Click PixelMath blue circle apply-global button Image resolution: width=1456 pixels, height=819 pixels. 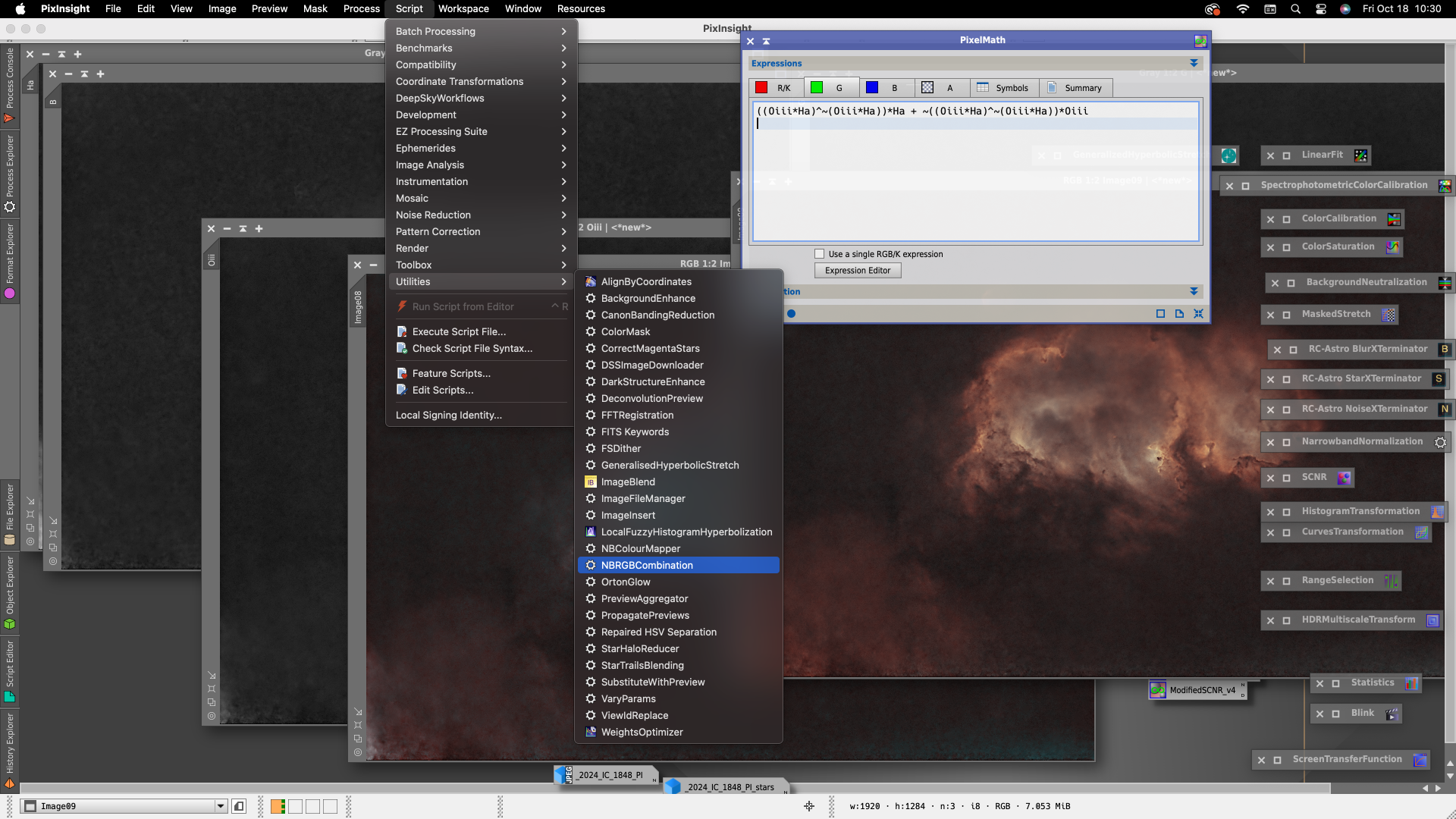791,314
